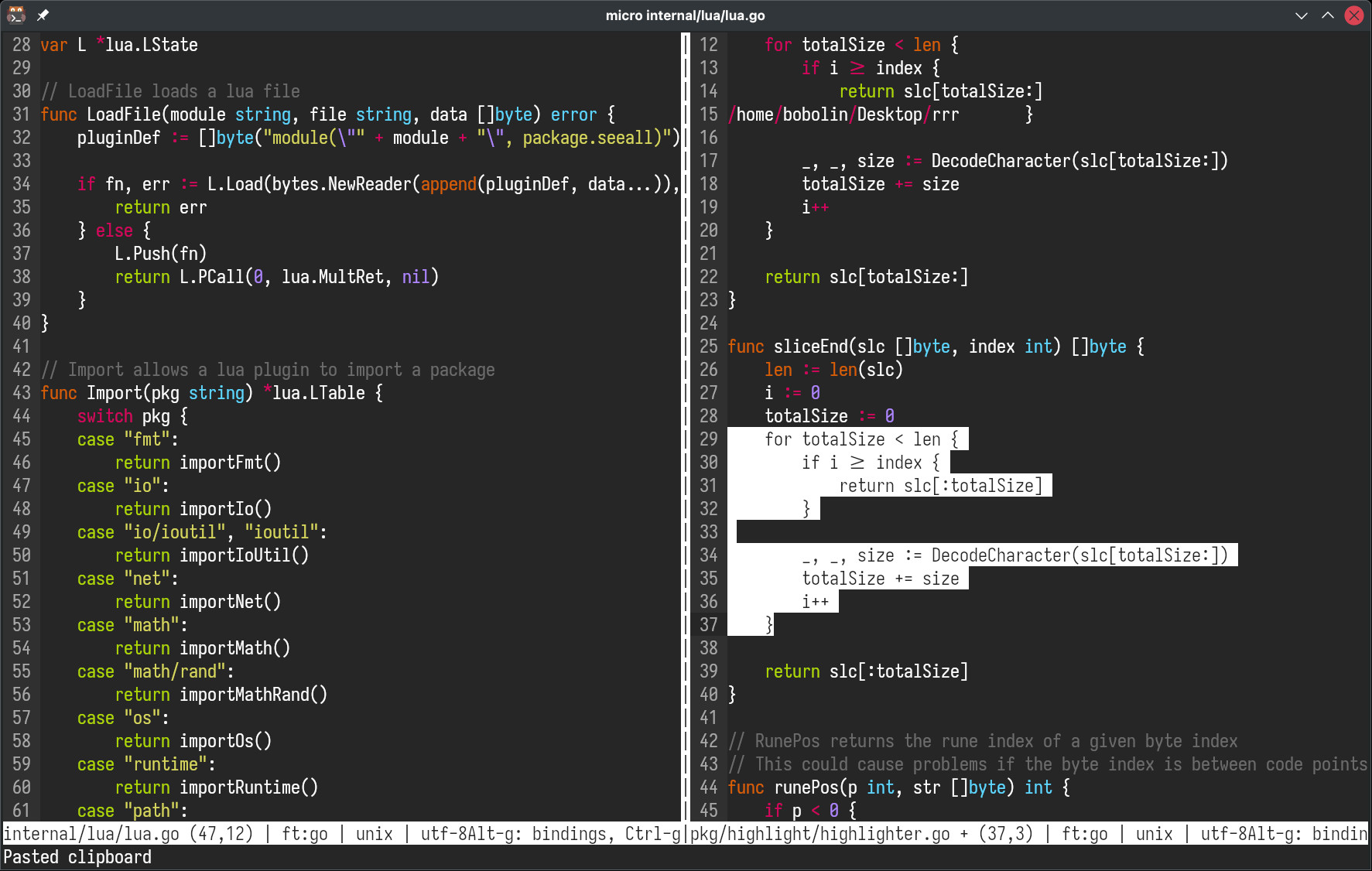Click 'pluginDef' variable on line 32

point(119,138)
